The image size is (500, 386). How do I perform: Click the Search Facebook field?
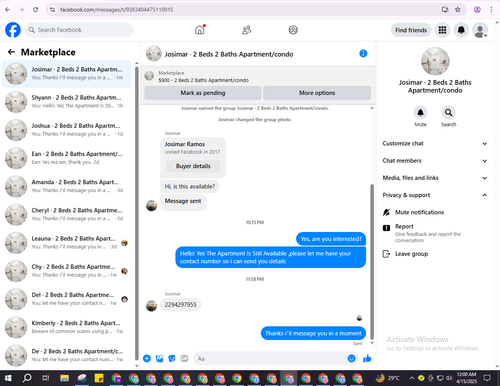click(x=79, y=30)
